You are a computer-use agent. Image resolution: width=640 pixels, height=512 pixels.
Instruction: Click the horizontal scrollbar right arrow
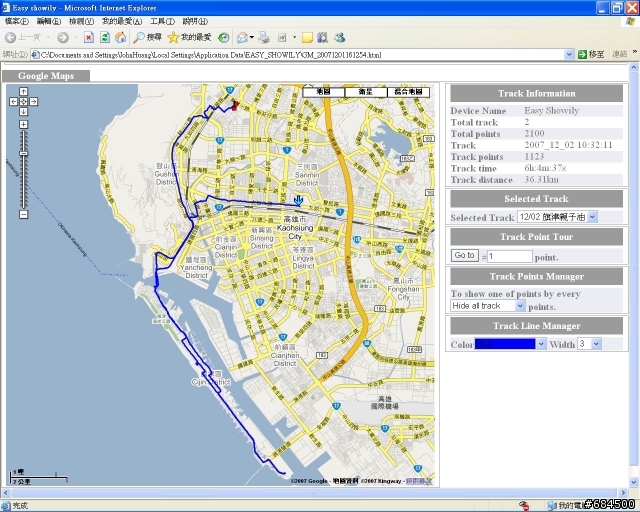[623, 492]
